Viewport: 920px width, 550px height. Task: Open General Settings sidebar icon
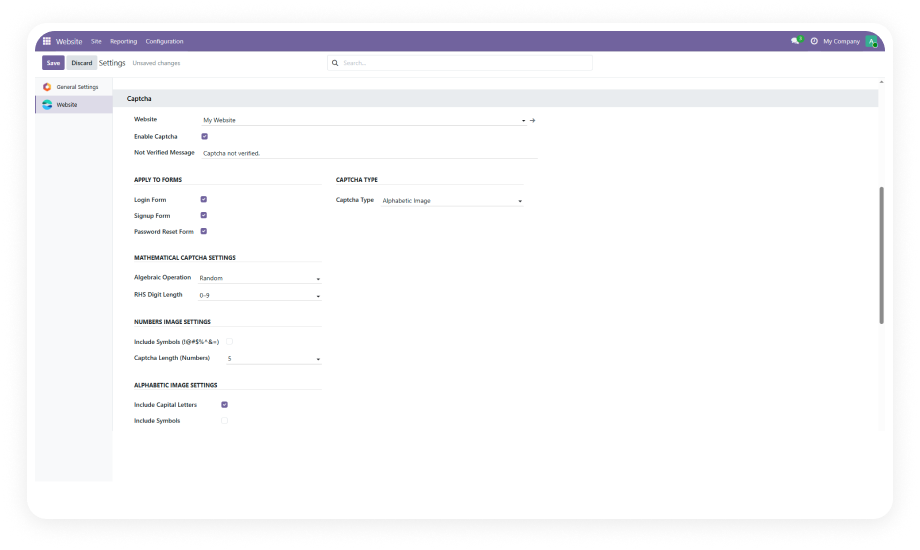[47, 87]
